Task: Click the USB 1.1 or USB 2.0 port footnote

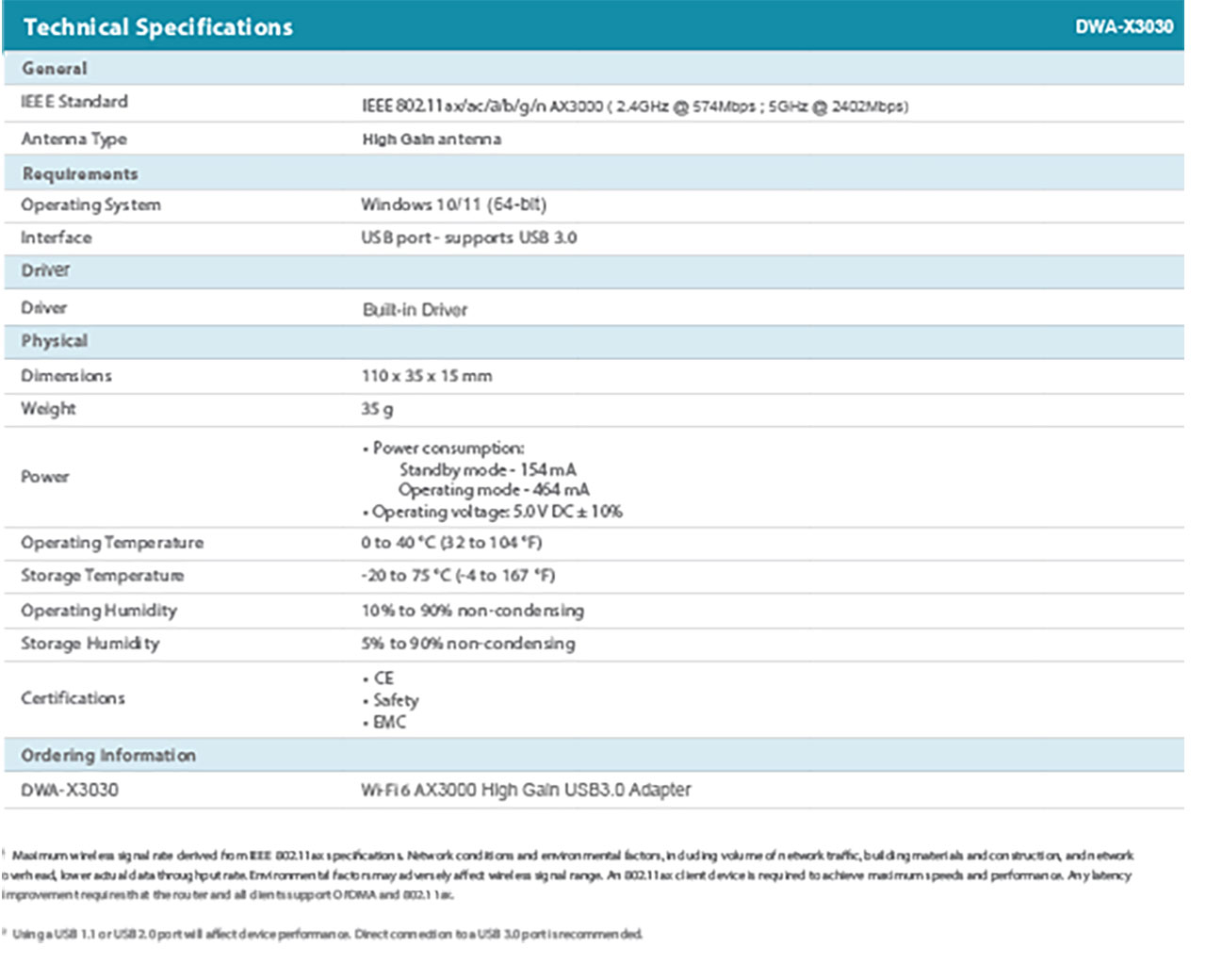Action: point(323,935)
